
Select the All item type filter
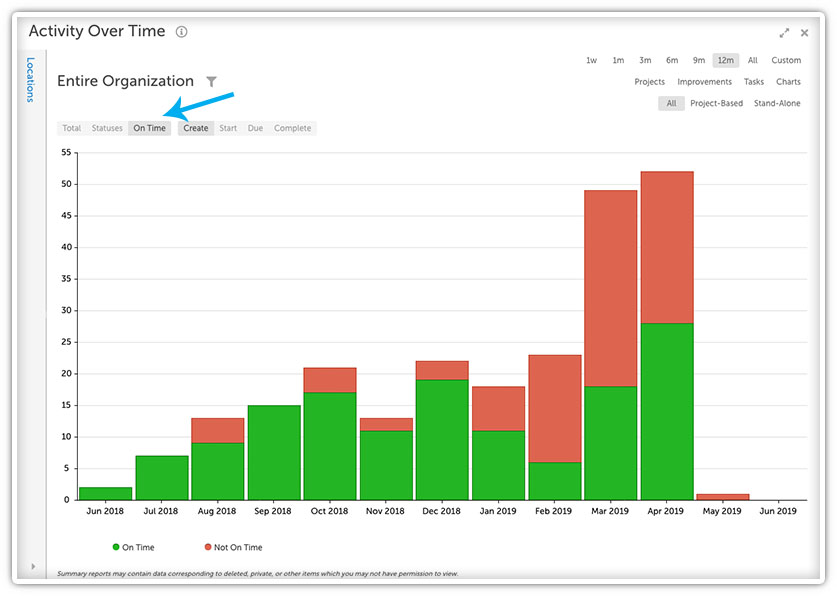[672, 104]
